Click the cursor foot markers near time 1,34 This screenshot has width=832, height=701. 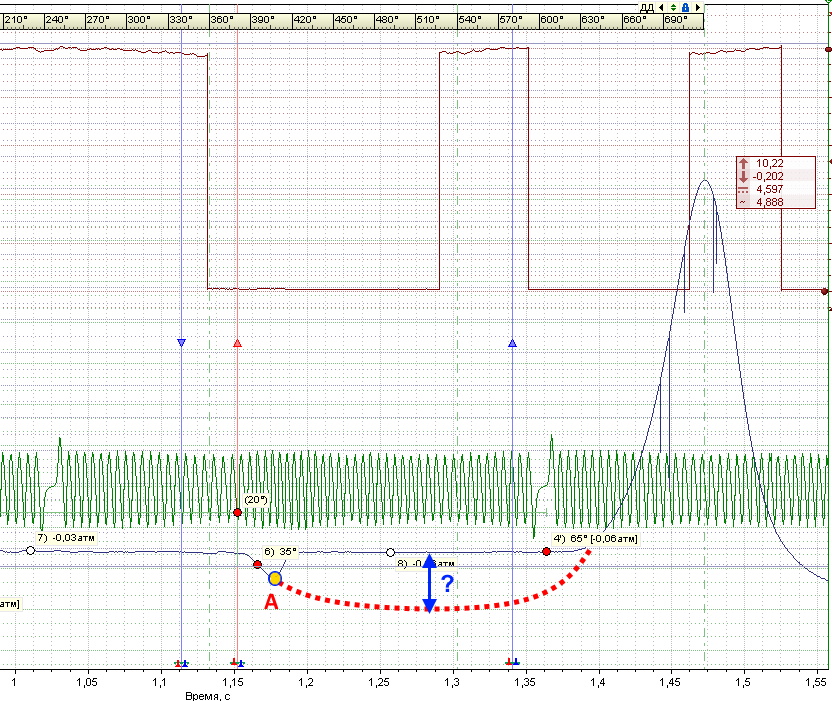click(513, 662)
